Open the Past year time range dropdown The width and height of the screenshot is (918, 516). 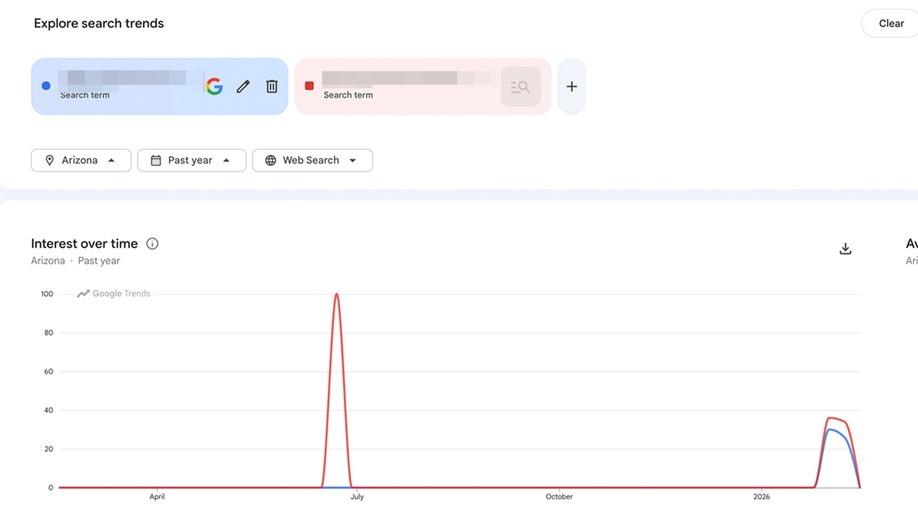[191, 160]
